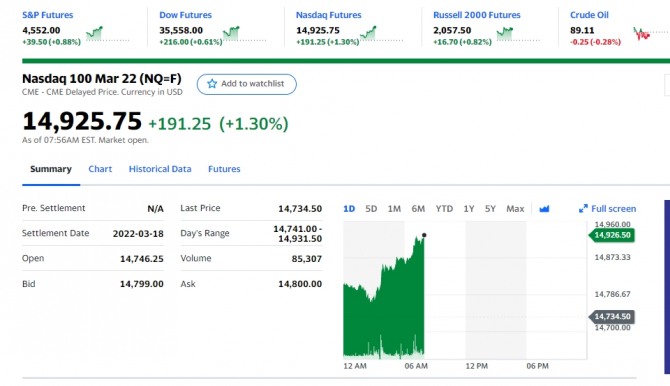Open the Historical Data tab
Screen dimensions: 670x386
tap(160, 169)
